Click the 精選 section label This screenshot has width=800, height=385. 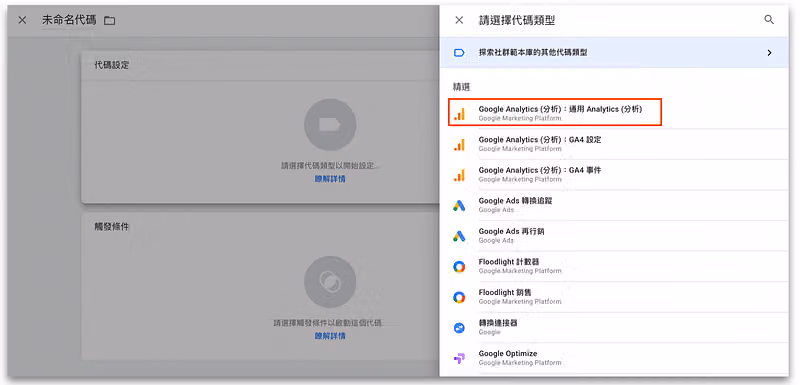point(461,87)
